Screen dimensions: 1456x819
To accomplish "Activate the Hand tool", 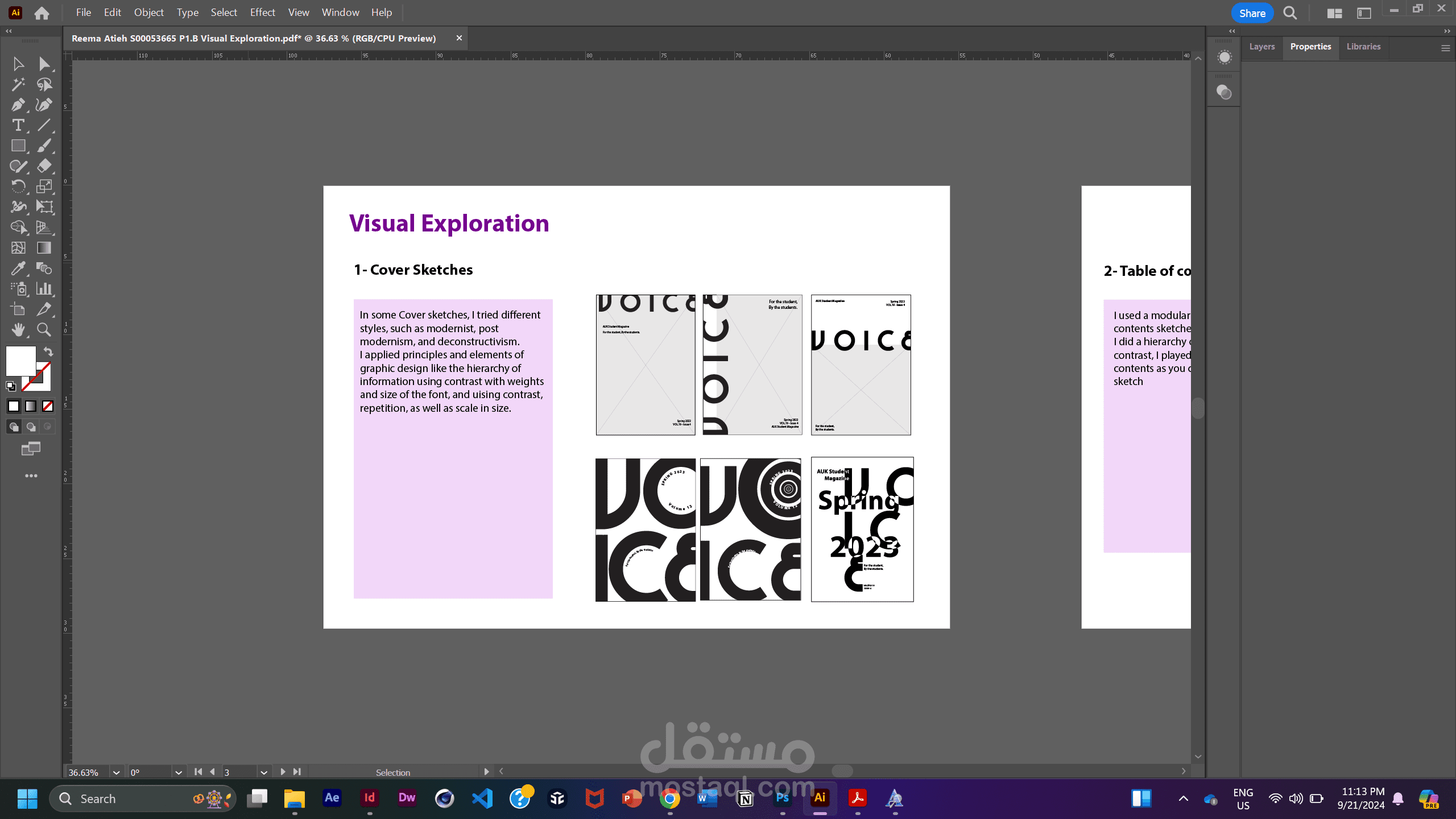I will coord(18,330).
